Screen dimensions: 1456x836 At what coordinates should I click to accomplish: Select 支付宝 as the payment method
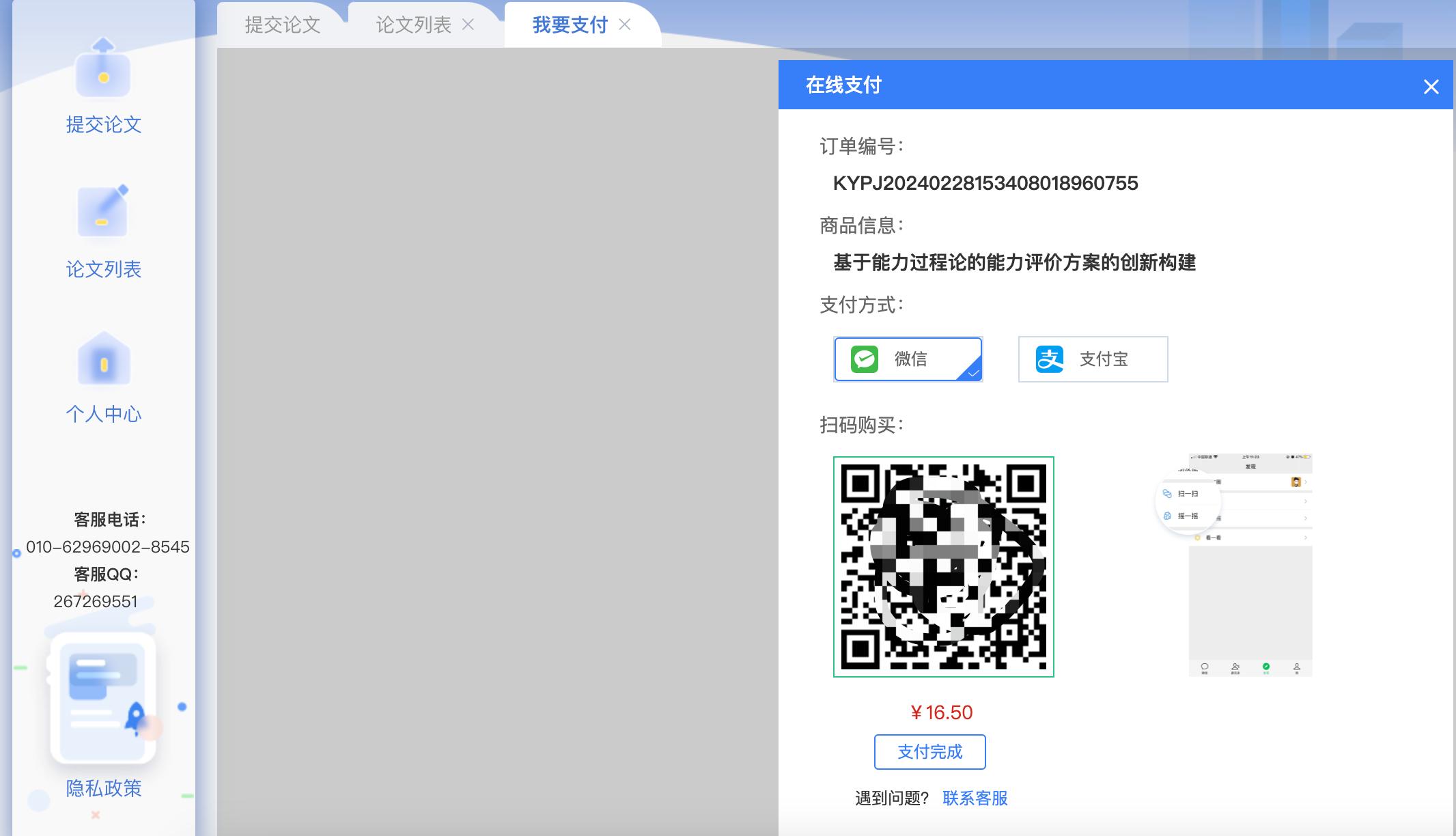pyautogui.click(x=1093, y=359)
